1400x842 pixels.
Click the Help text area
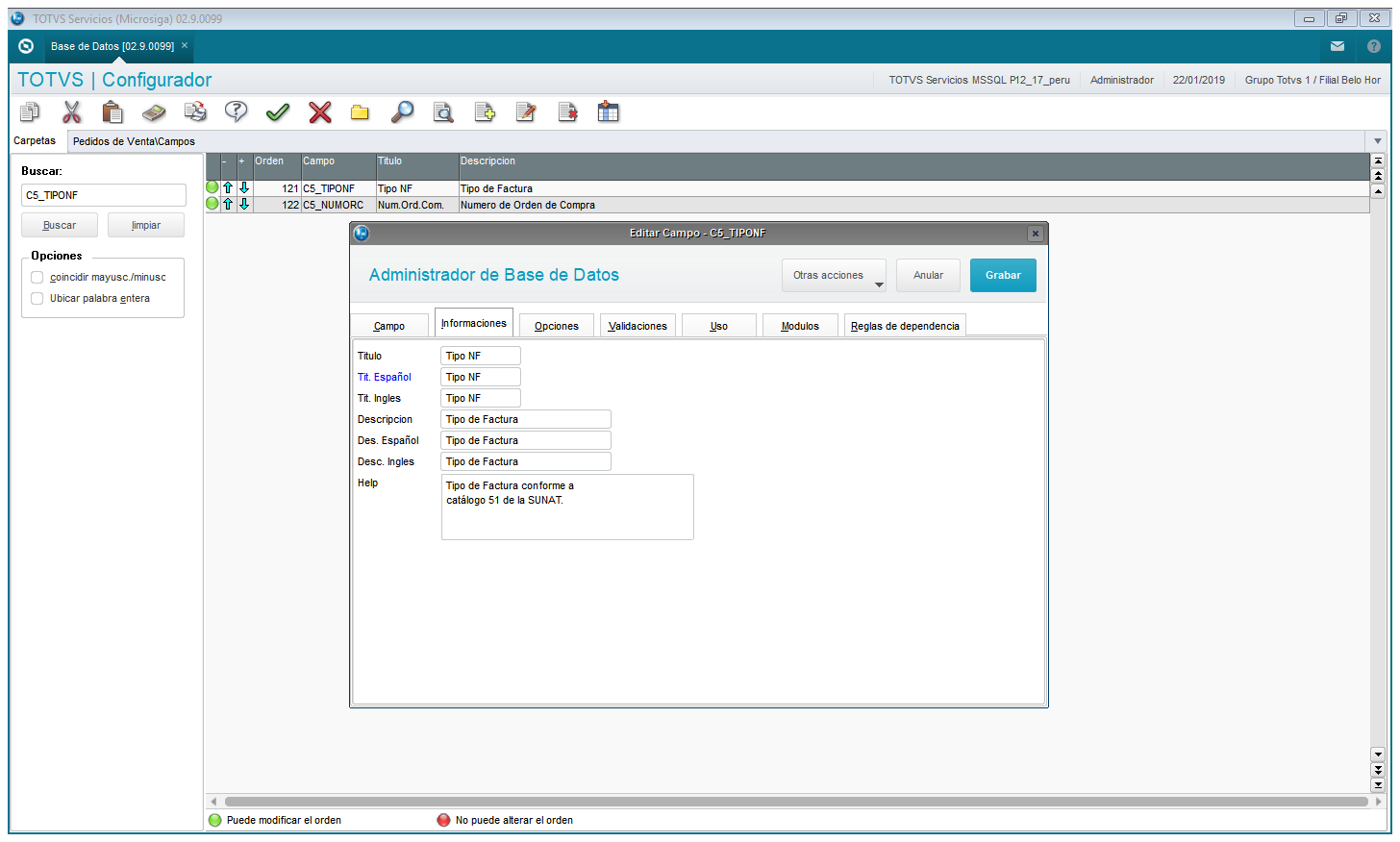(567, 507)
